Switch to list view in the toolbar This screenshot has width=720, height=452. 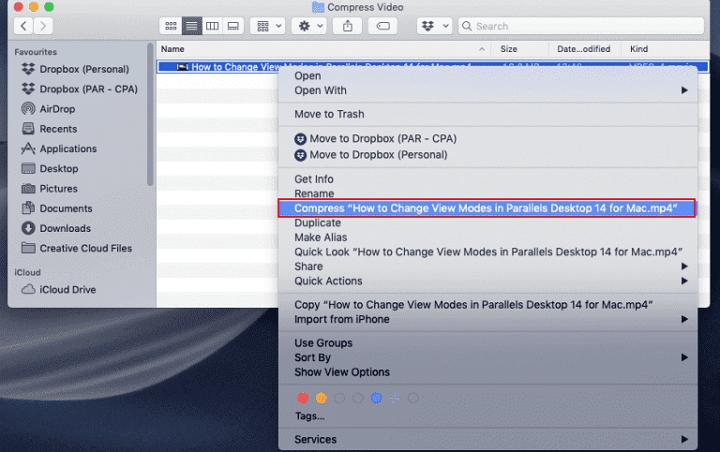click(191, 26)
